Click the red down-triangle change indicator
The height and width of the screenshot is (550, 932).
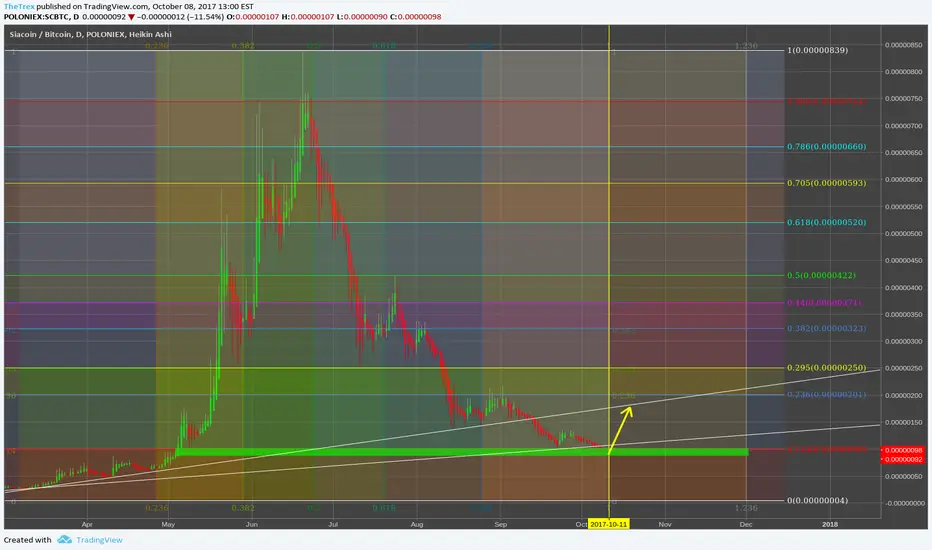(131, 17)
